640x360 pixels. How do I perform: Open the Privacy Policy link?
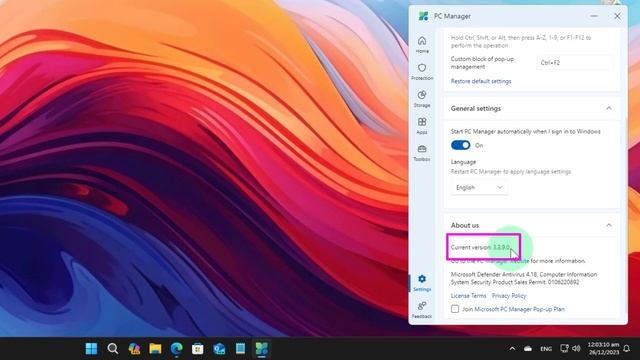(509, 296)
